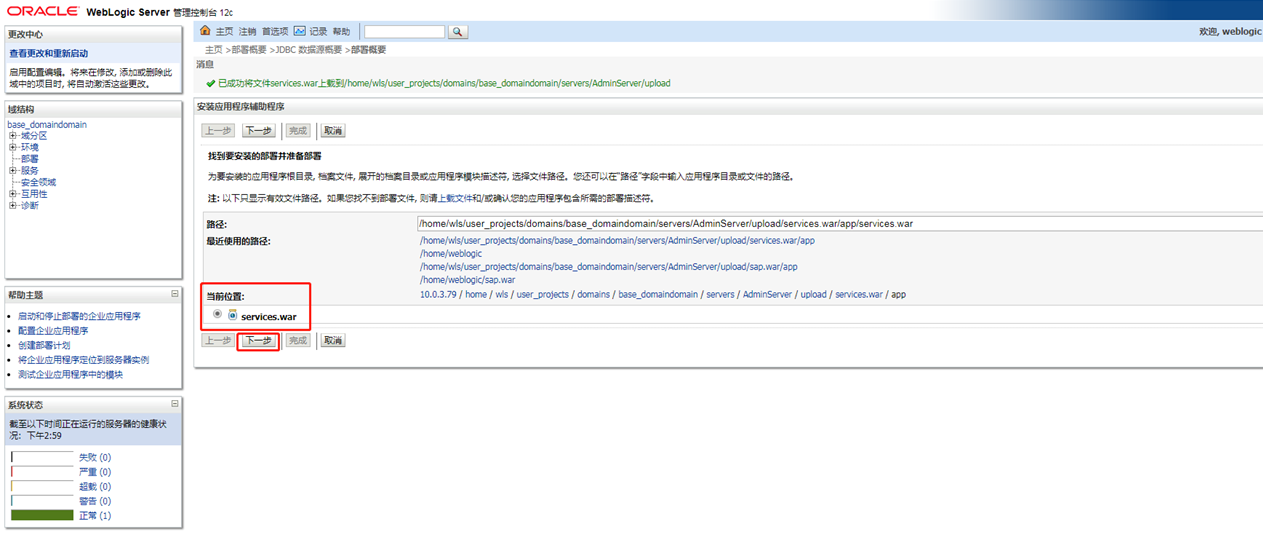This screenshot has width=1263, height=540.
Task: Open help topic 配置企业应用程序
Action: [x=53, y=331]
